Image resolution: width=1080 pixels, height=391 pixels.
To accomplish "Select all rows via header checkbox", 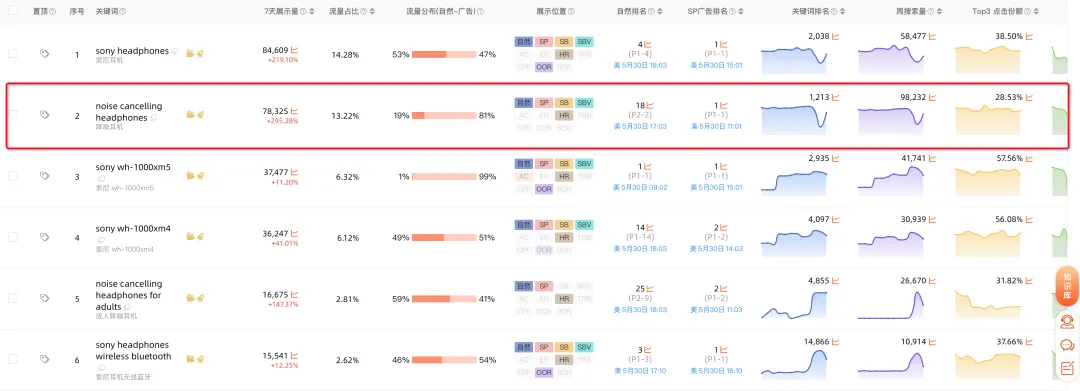I will (x=12, y=11).
